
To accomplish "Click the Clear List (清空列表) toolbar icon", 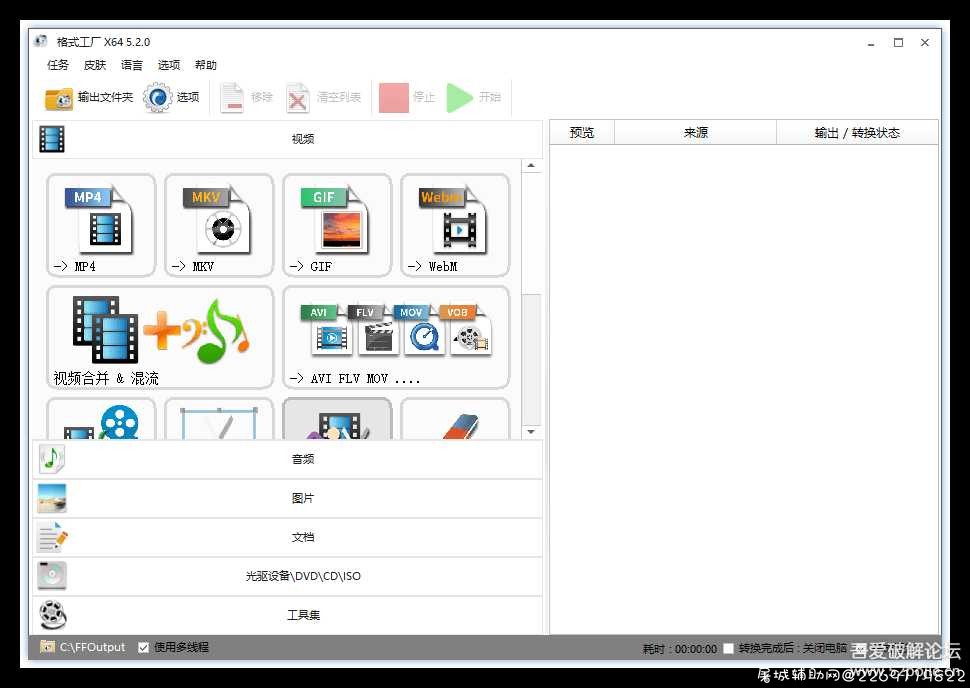I will tap(298, 98).
